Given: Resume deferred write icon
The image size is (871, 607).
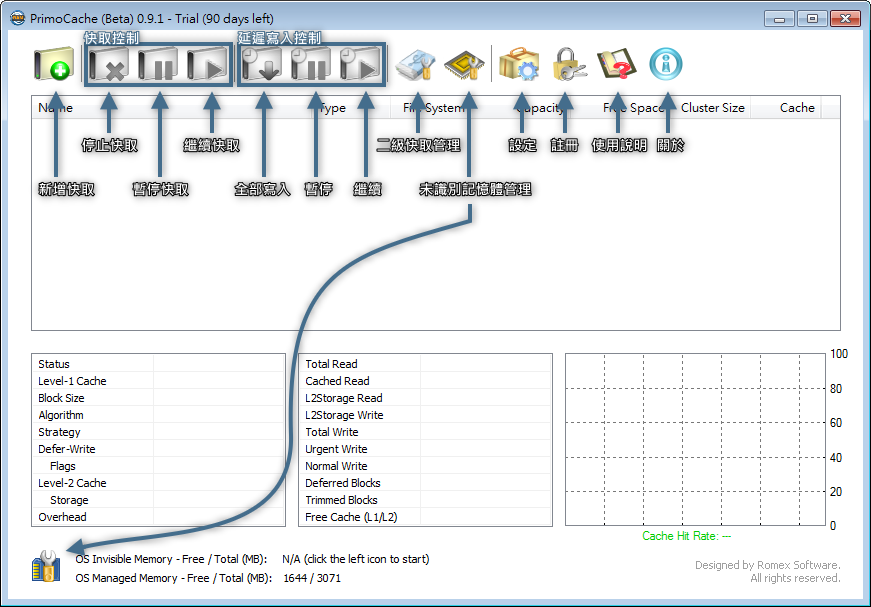Looking at the screenshot, I should click(360, 64).
